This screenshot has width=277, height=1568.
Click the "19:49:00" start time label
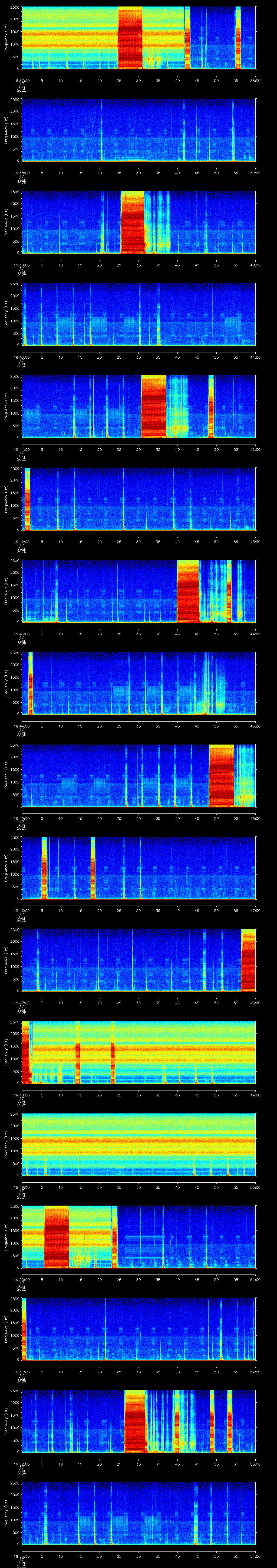point(21,1187)
